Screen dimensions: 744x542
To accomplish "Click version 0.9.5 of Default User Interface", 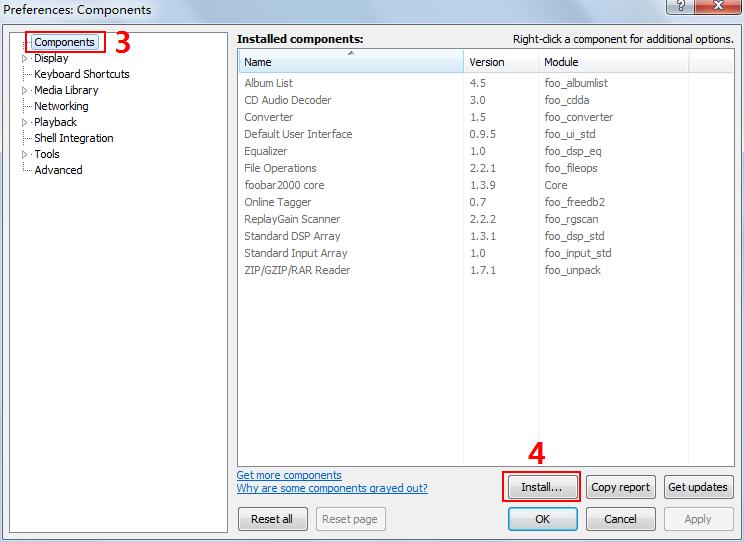I will [x=483, y=134].
